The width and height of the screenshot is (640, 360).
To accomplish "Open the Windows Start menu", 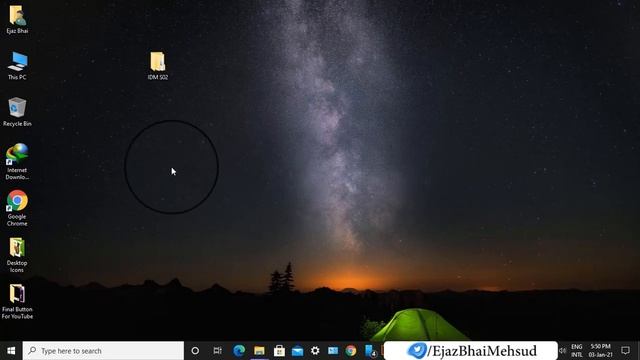I will [x=11, y=351].
